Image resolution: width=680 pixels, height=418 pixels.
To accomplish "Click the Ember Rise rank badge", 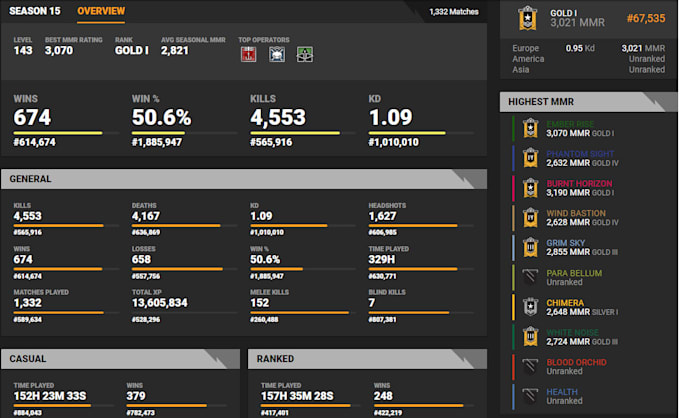I will coord(530,128).
